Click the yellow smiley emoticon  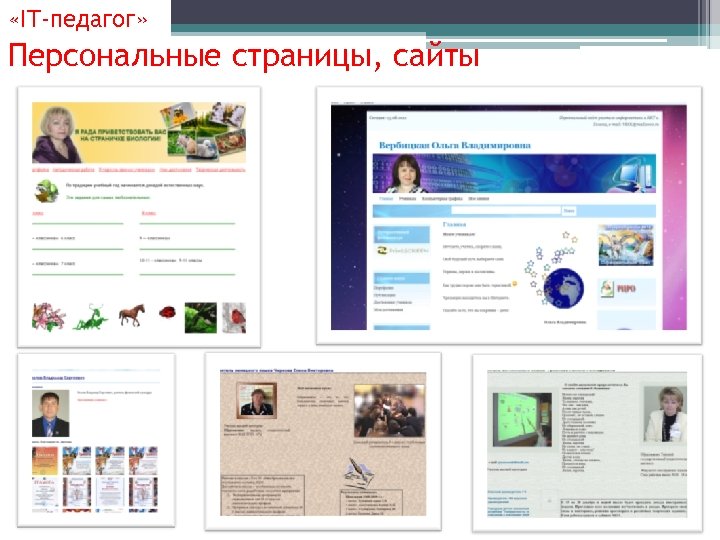(x=515, y=284)
